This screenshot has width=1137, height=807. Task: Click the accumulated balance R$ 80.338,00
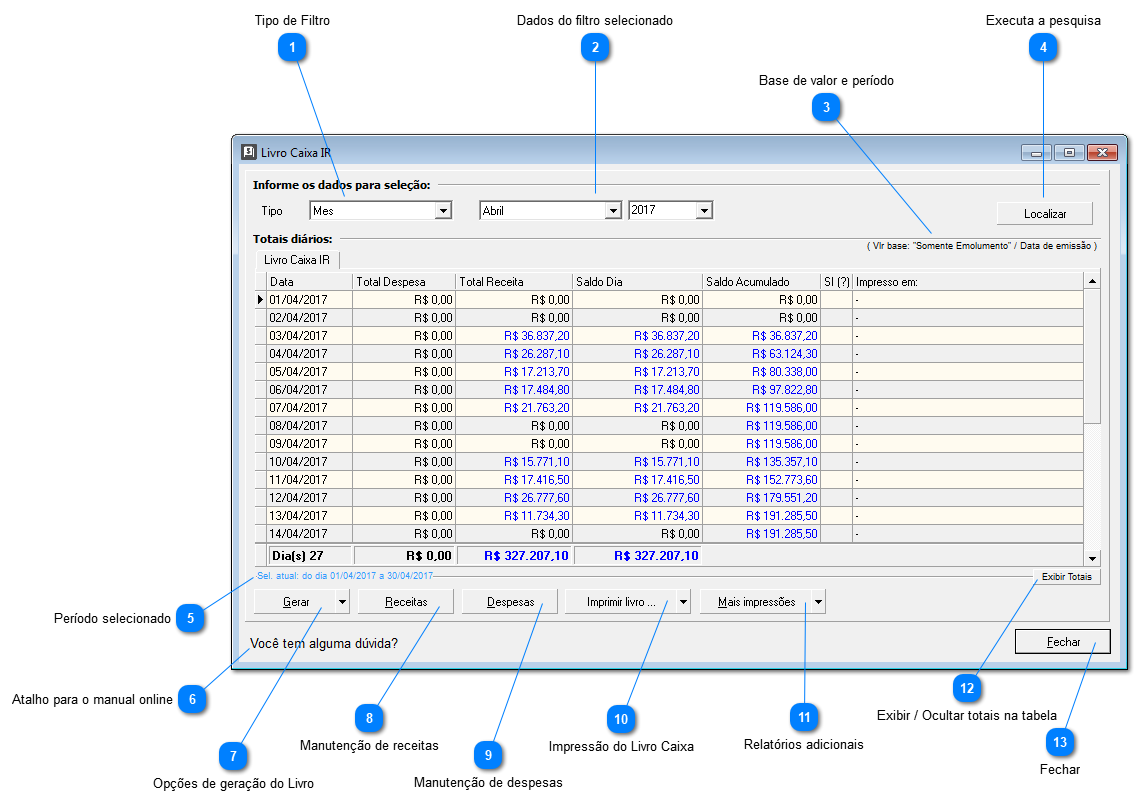pyautogui.click(x=785, y=371)
